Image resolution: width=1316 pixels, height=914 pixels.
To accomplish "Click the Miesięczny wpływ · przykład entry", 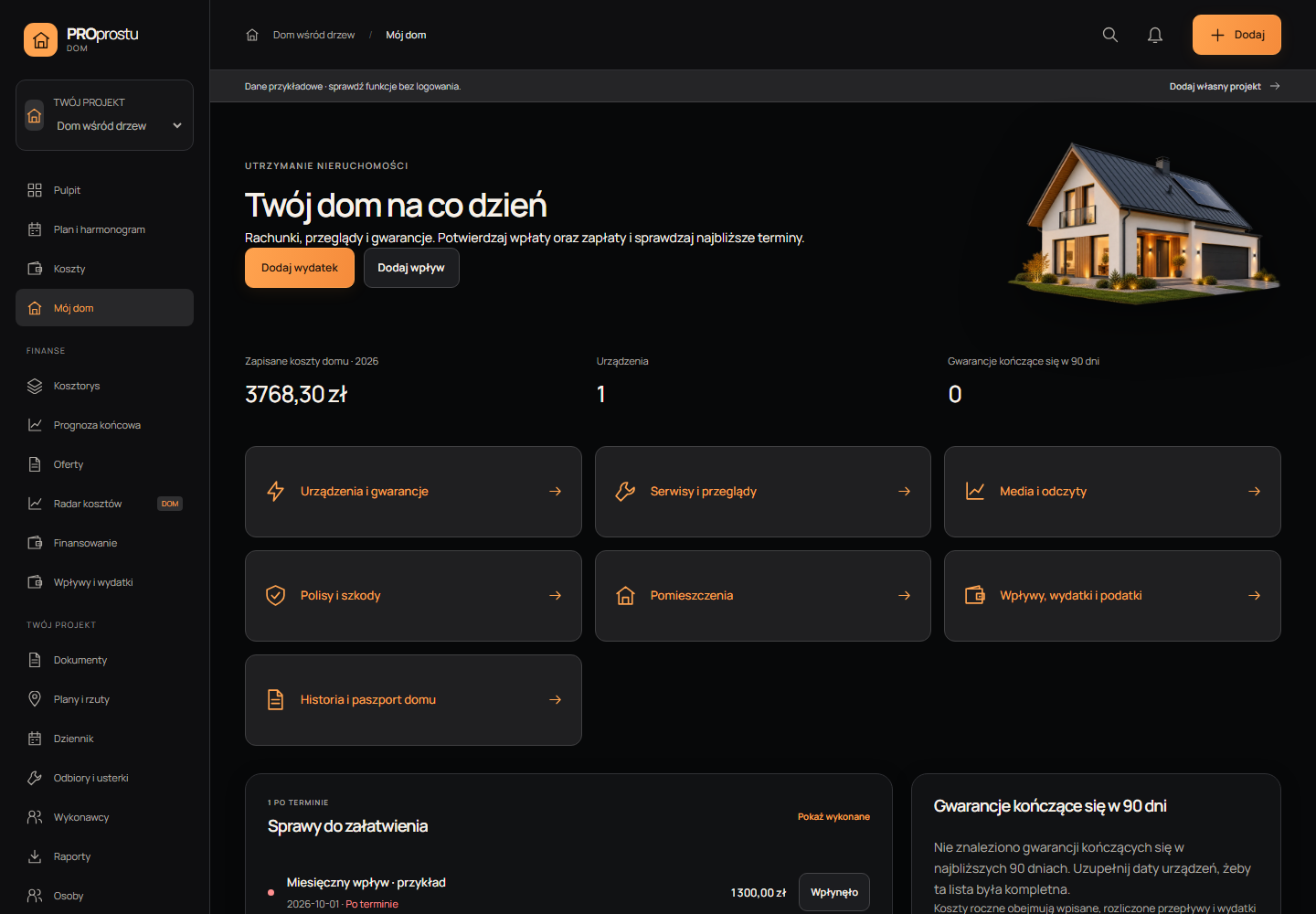I will [366, 883].
